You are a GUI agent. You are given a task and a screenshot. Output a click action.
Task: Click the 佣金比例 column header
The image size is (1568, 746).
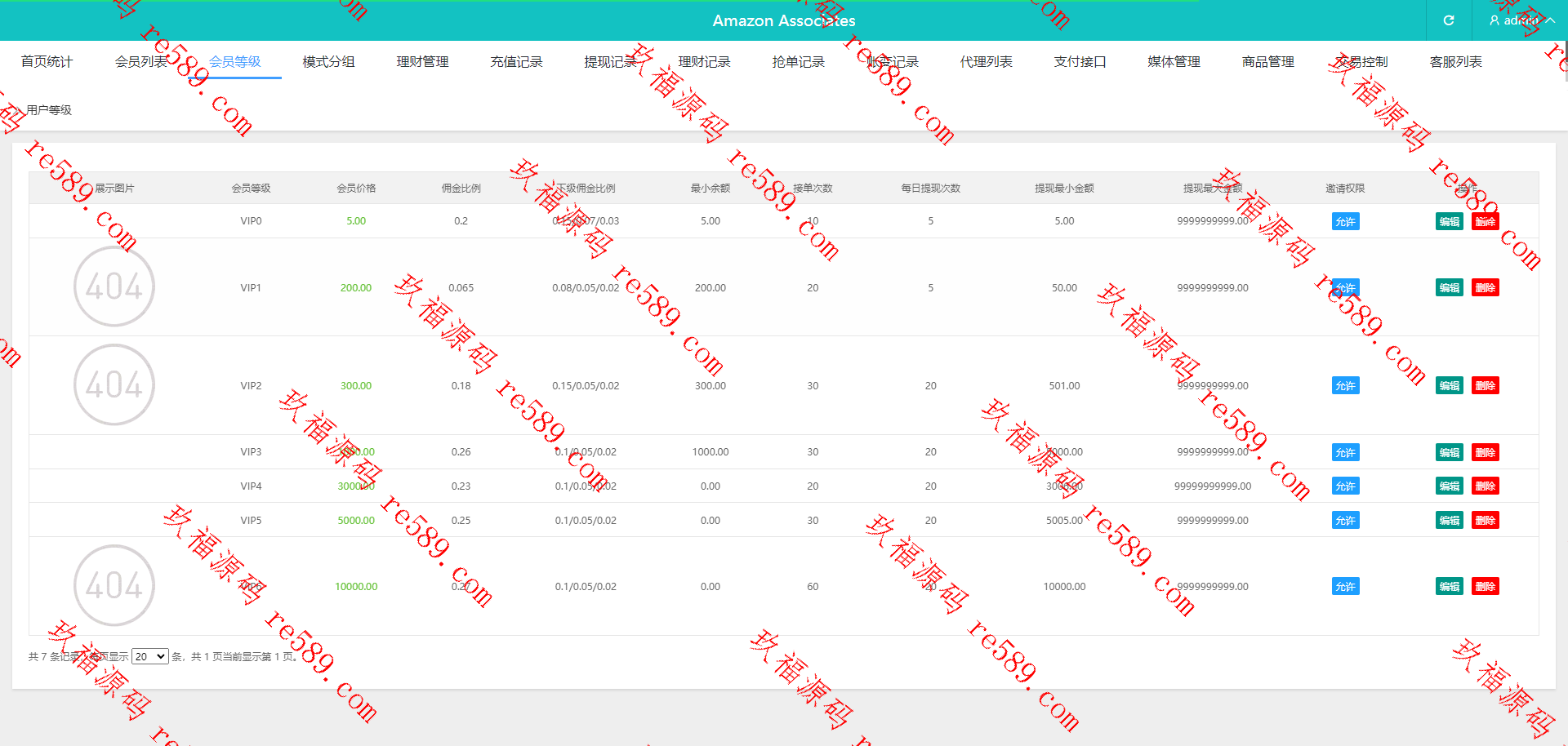click(461, 188)
